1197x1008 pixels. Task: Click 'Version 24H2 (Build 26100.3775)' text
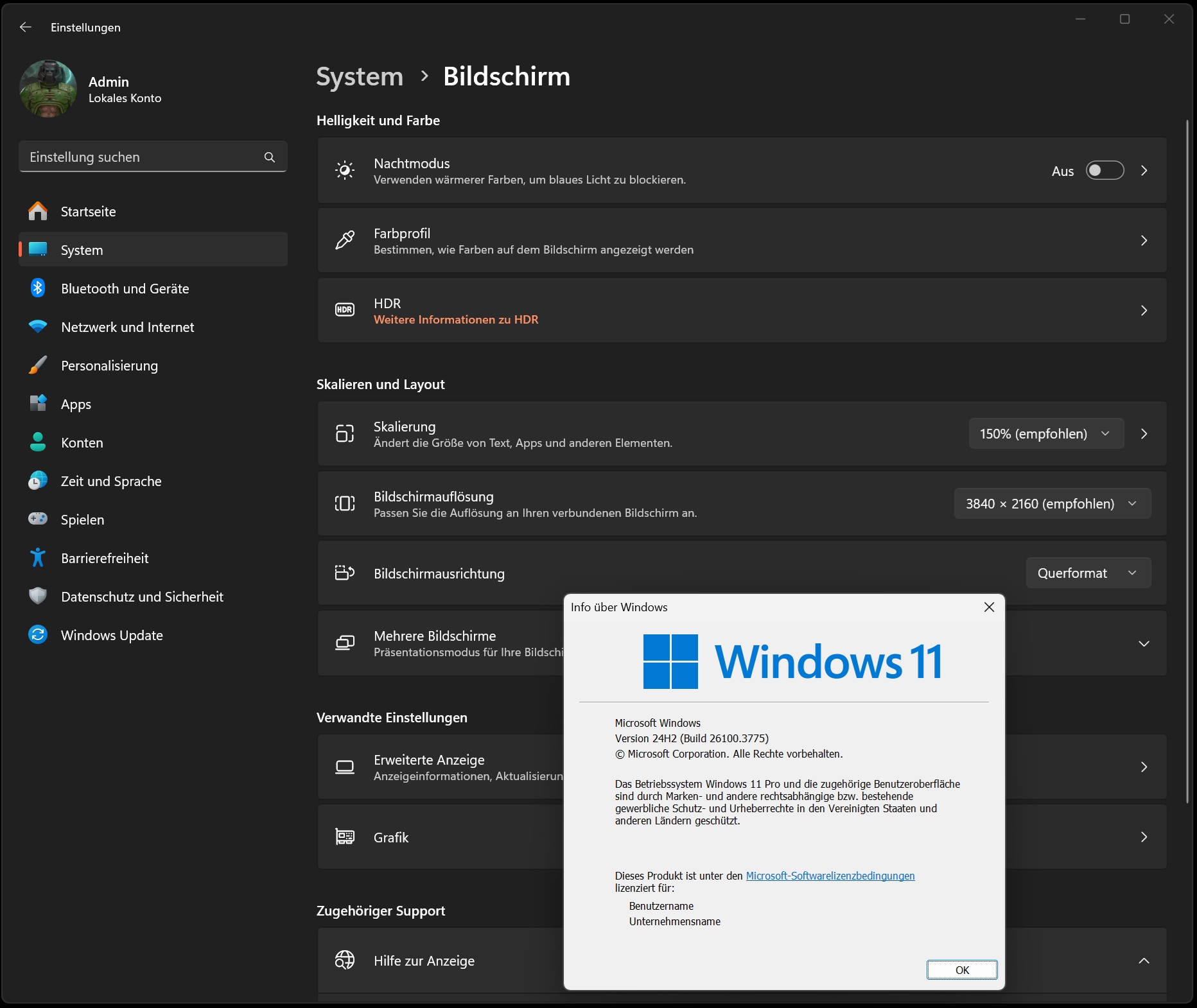tap(692, 738)
